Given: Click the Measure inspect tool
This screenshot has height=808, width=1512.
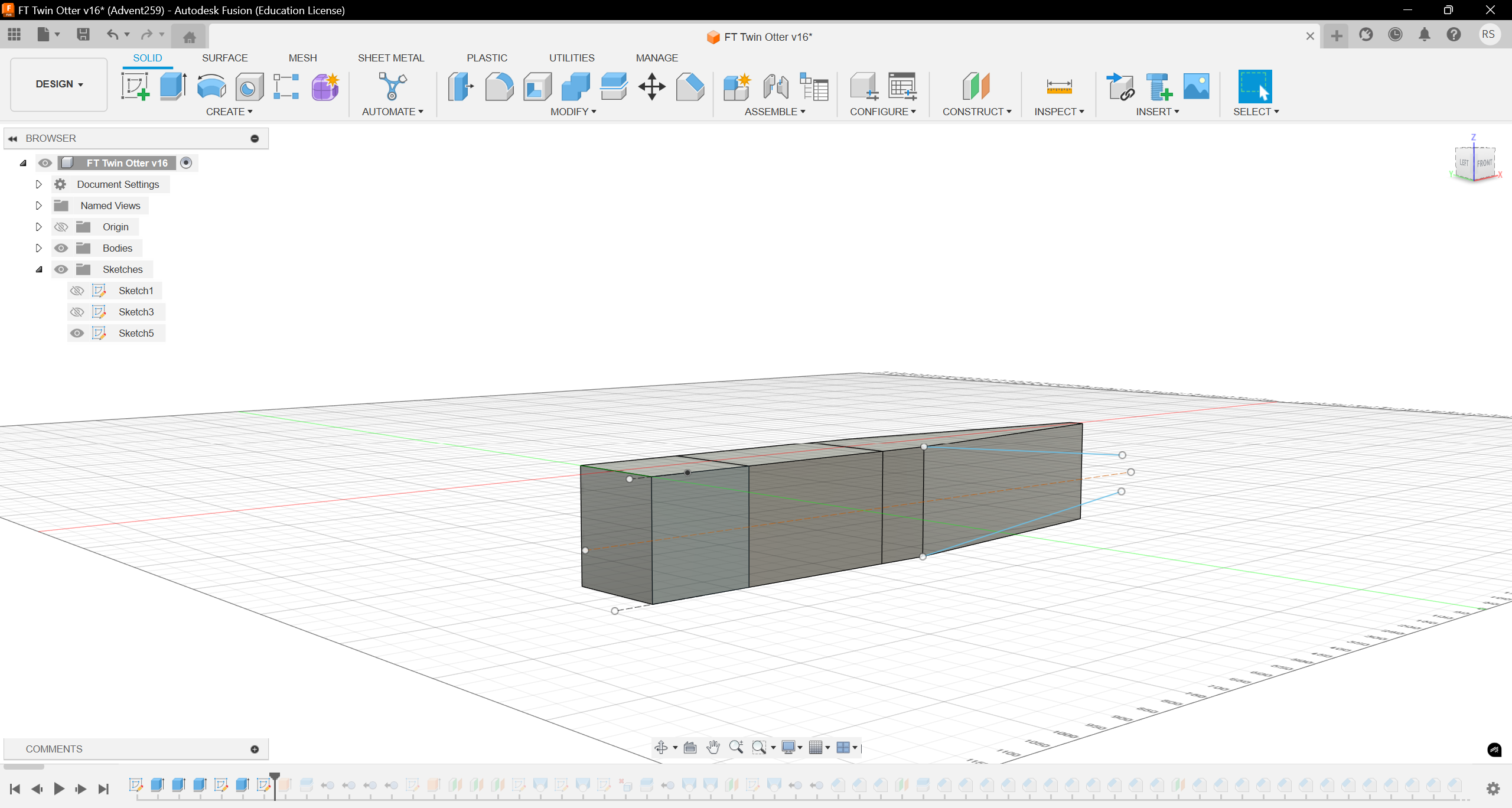Looking at the screenshot, I should 1057,85.
